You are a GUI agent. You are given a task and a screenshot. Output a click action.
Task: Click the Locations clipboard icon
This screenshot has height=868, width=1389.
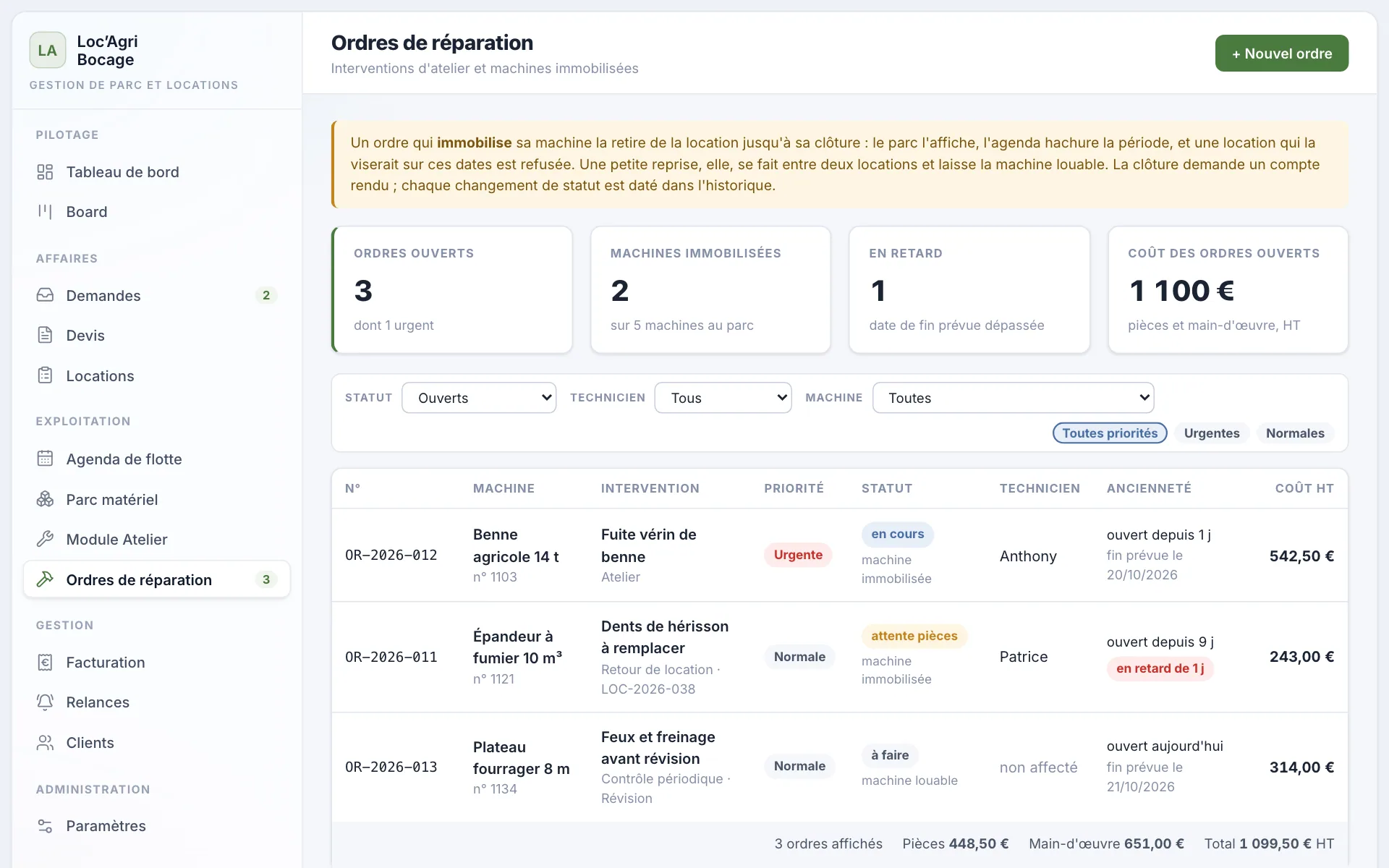point(45,375)
